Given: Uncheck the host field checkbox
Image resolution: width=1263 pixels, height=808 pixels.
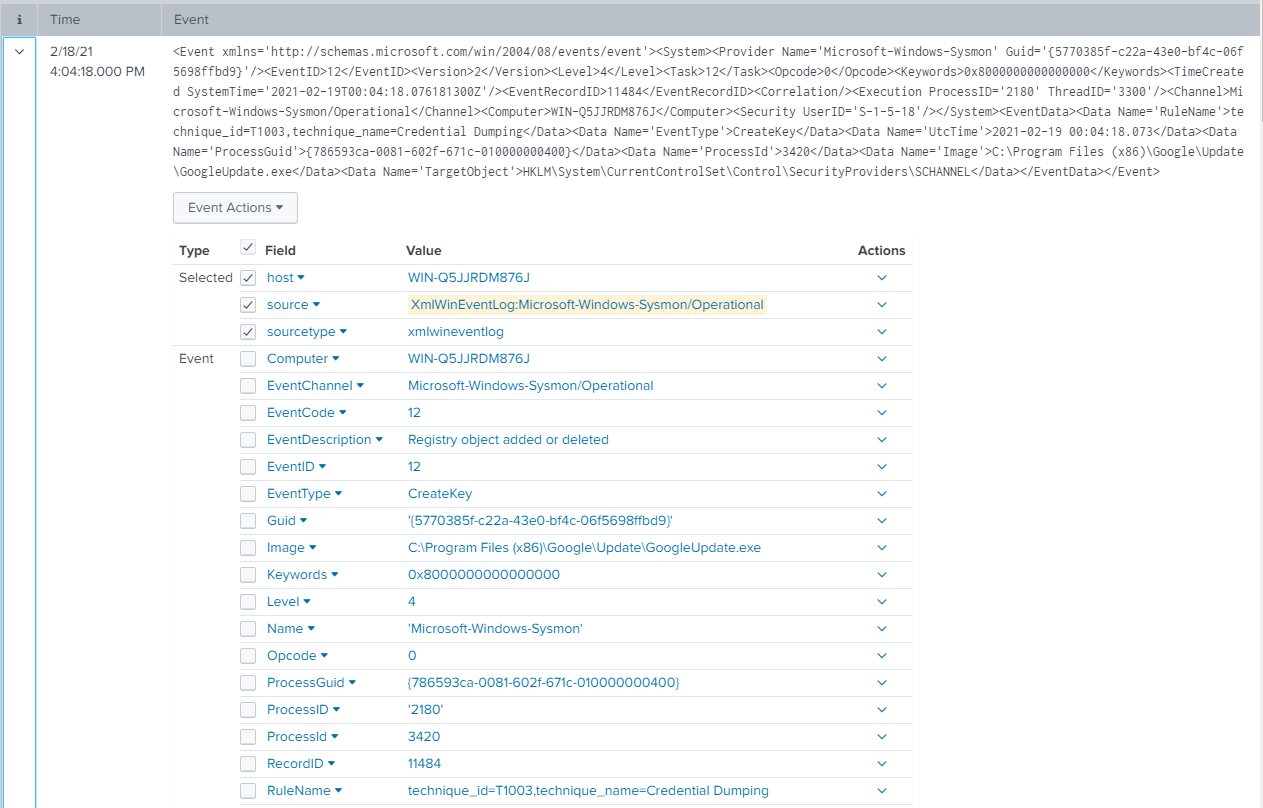Looking at the screenshot, I should tap(248, 278).
